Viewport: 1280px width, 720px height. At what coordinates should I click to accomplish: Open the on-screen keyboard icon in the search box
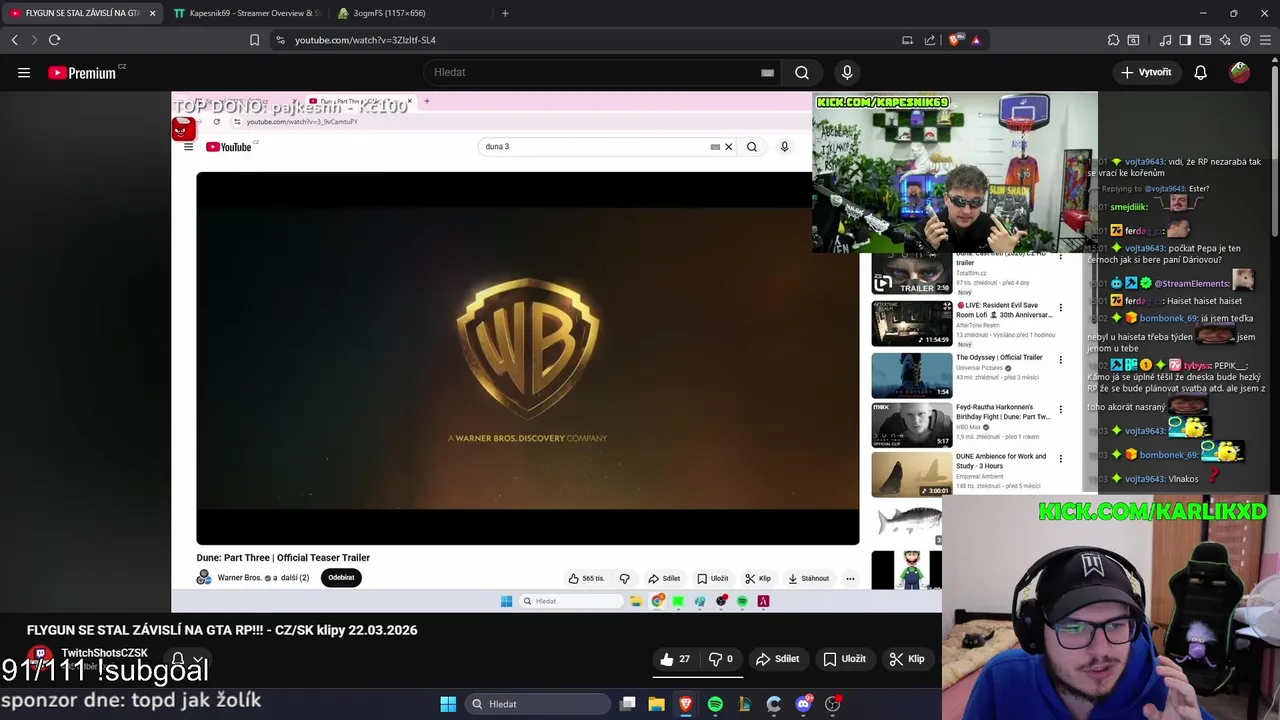tap(767, 72)
